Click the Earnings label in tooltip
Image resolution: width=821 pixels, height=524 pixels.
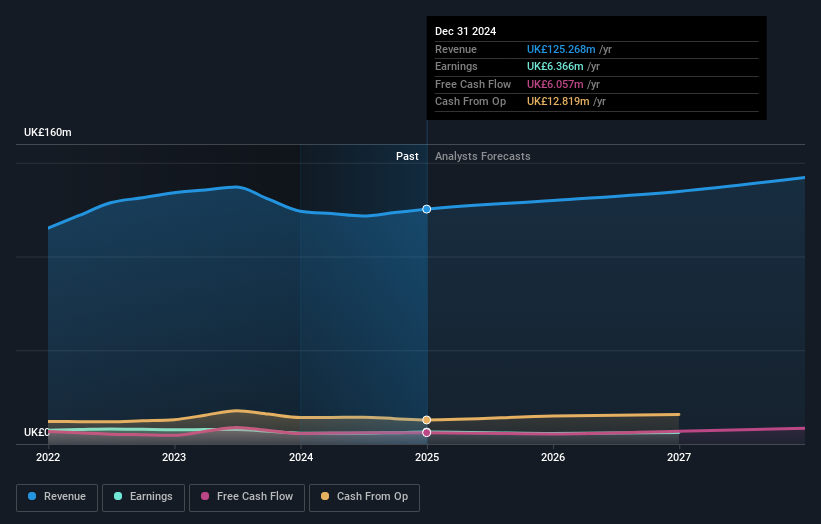456,66
